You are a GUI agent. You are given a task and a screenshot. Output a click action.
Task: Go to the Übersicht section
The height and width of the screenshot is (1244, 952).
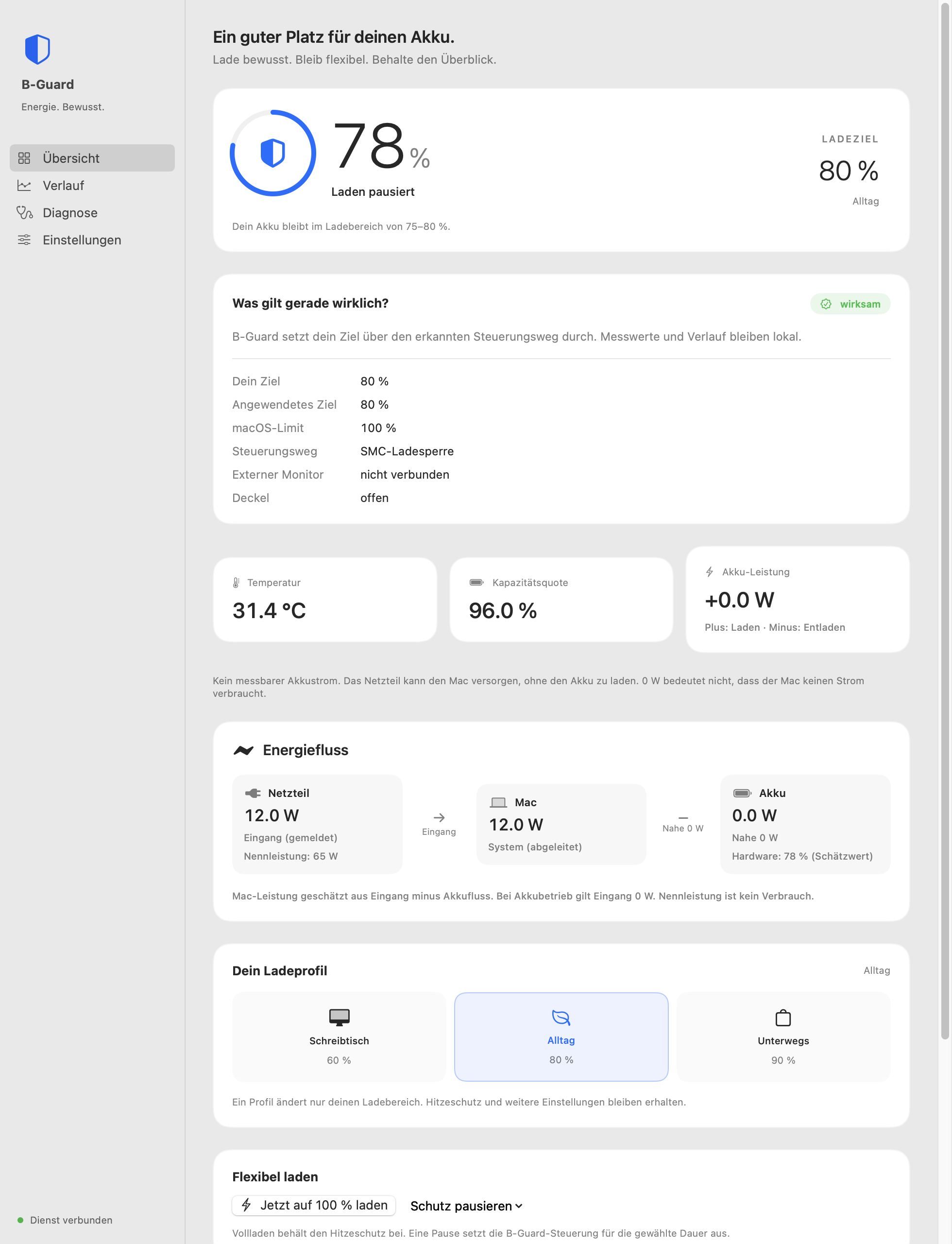(92, 158)
